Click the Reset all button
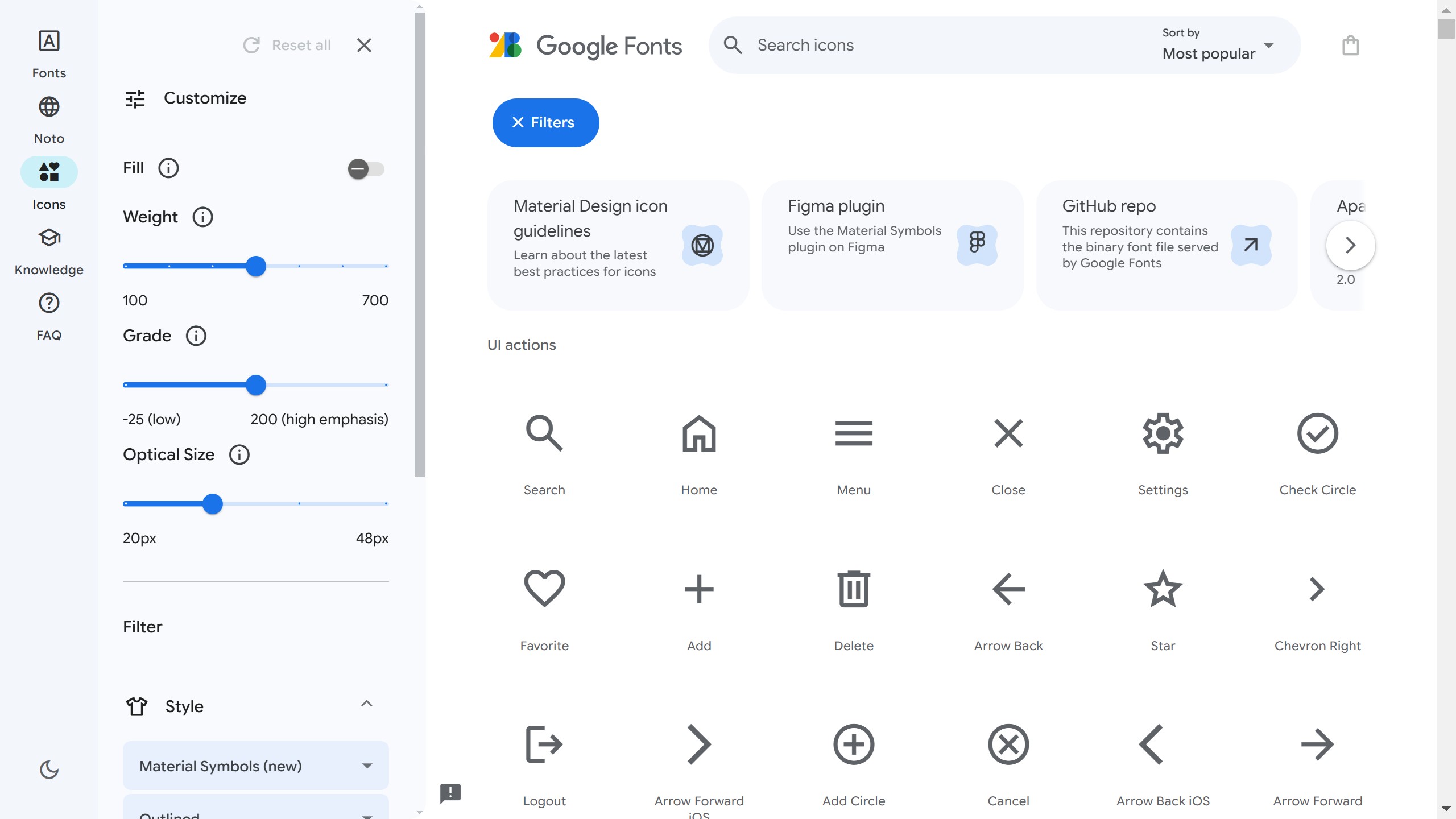The height and width of the screenshot is (819, 1456). [287, 45]
